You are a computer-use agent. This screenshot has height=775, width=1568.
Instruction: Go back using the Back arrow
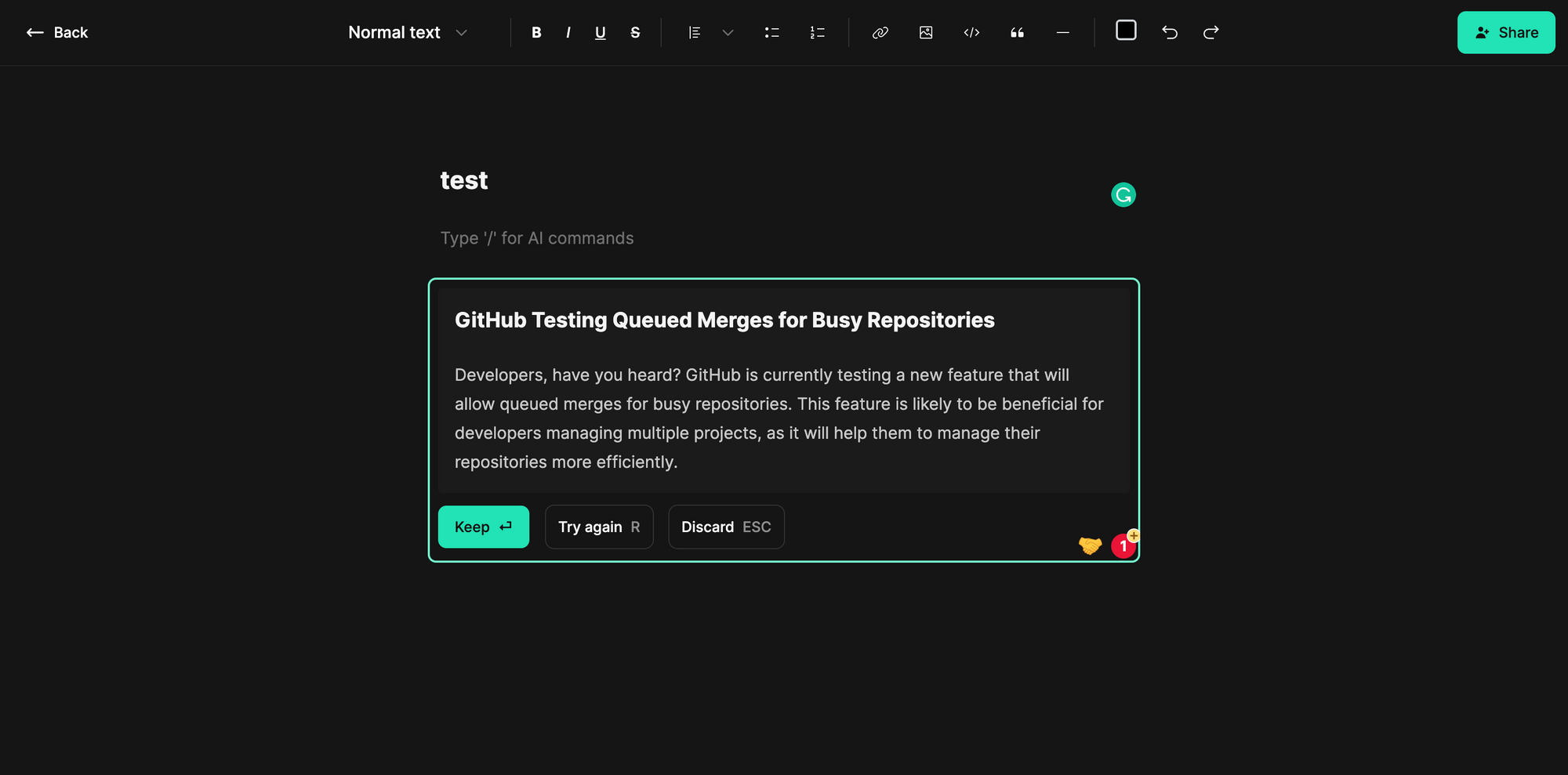[57, 32]
